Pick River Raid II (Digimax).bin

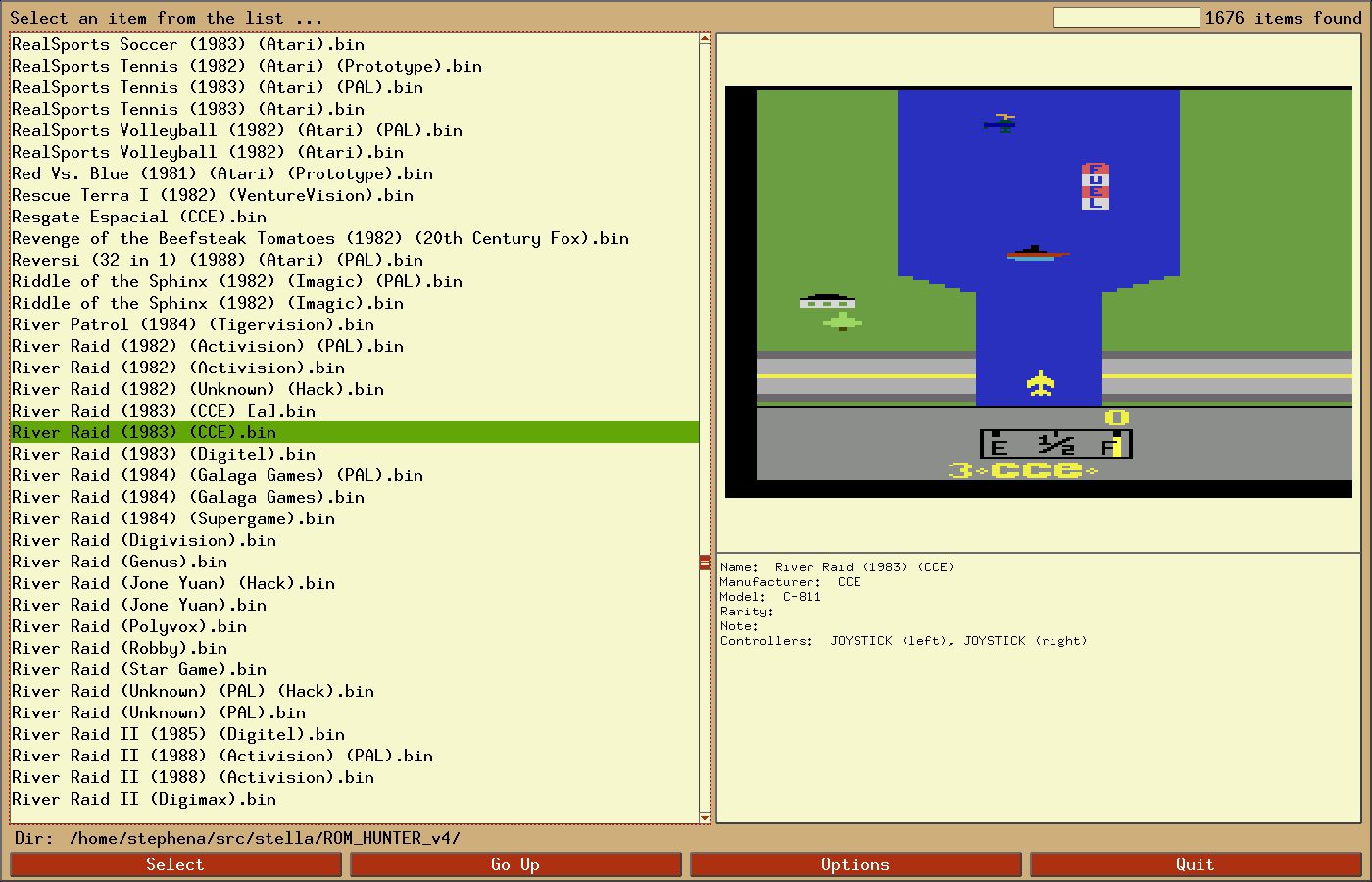coord(144,799)
